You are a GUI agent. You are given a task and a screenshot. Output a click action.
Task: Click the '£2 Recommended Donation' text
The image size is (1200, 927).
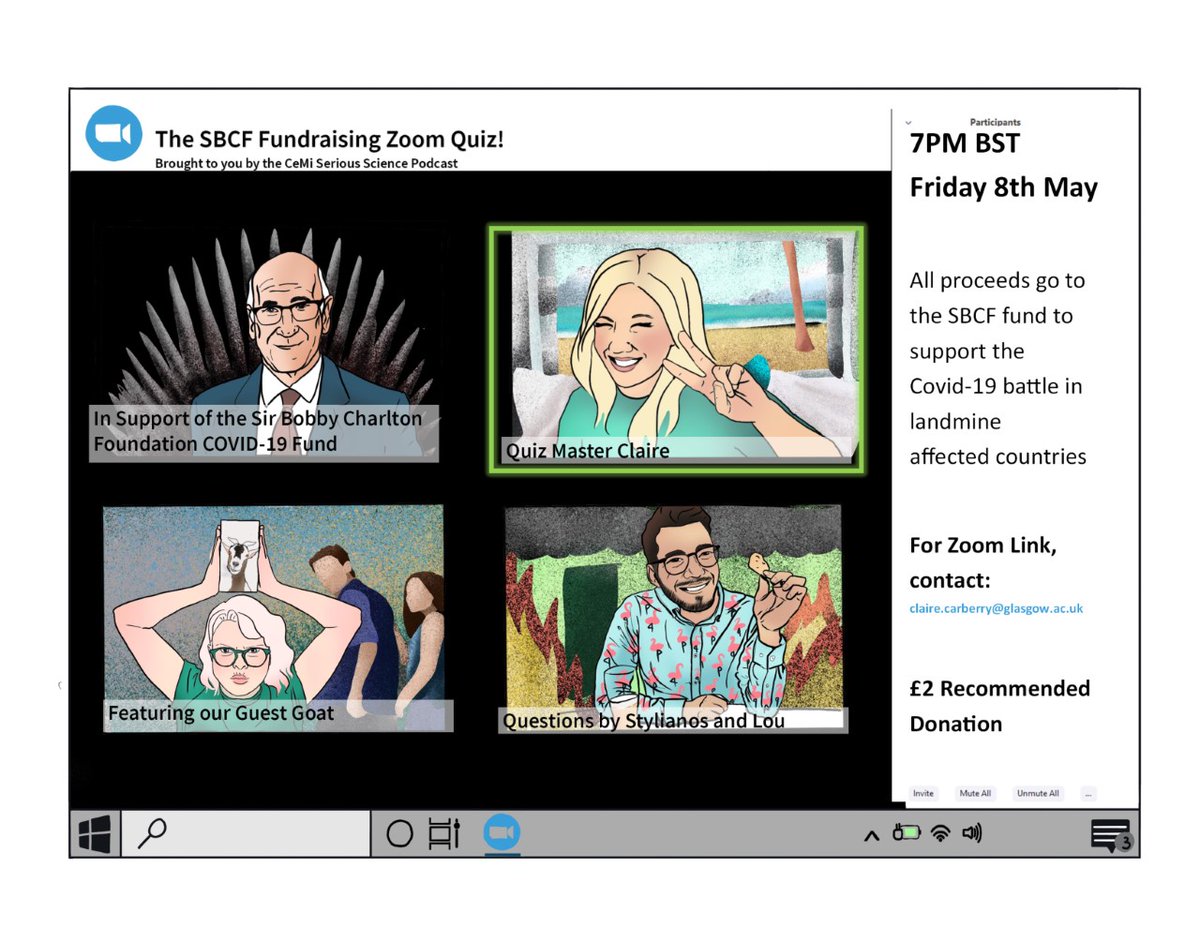point(1000,706)
